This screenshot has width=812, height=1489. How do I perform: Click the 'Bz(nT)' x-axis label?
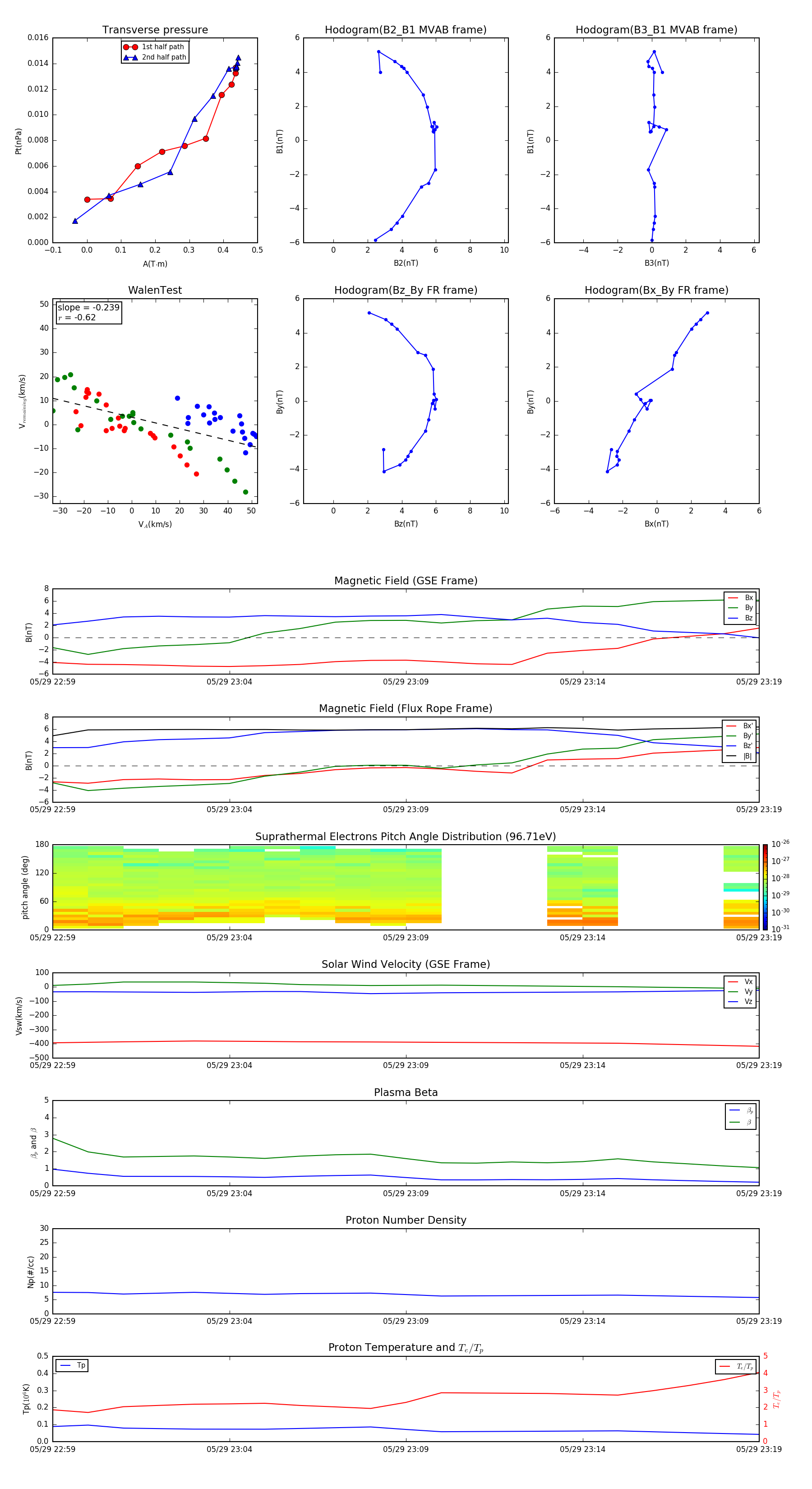(x=406, y=524)
